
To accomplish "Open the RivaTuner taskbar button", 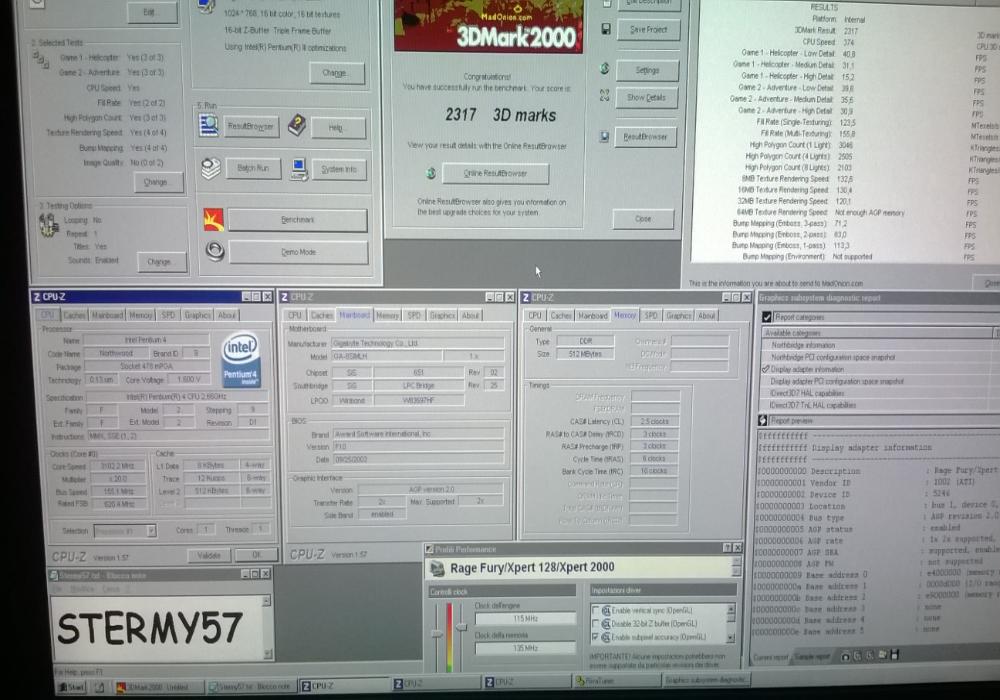I will [616, 681].
